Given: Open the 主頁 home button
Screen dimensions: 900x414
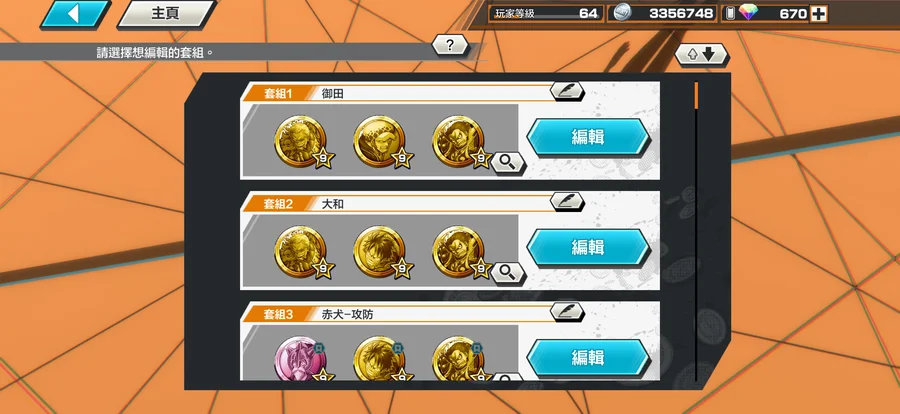Looking at the screenshot, I should [166, 14].
